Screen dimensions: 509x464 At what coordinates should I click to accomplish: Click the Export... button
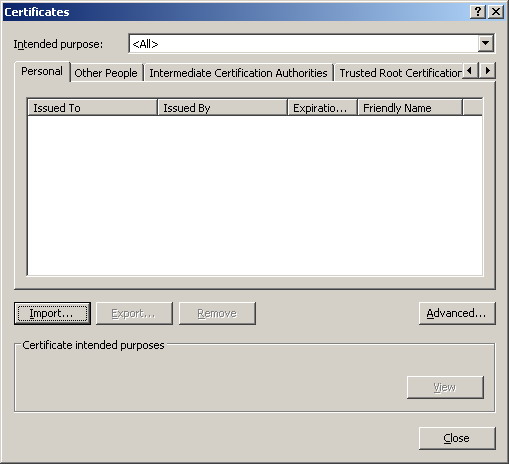point(134,313)
